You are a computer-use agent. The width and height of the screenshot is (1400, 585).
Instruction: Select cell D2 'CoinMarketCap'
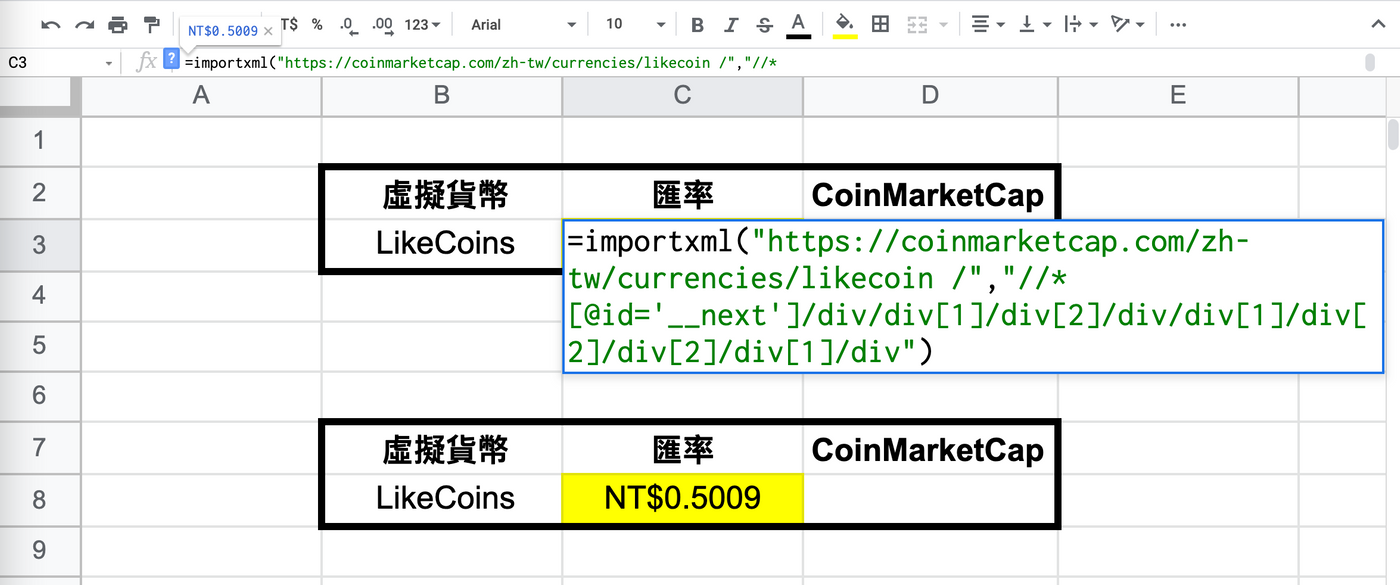(930, 192)
